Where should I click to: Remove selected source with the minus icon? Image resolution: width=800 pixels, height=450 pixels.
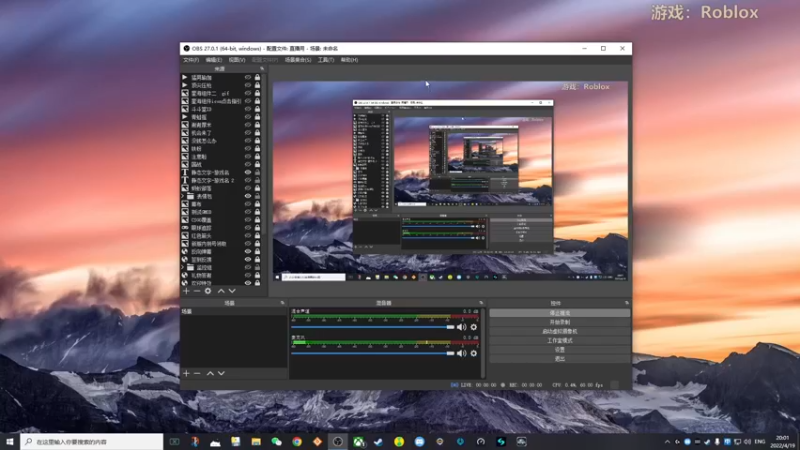click(197, 291)
